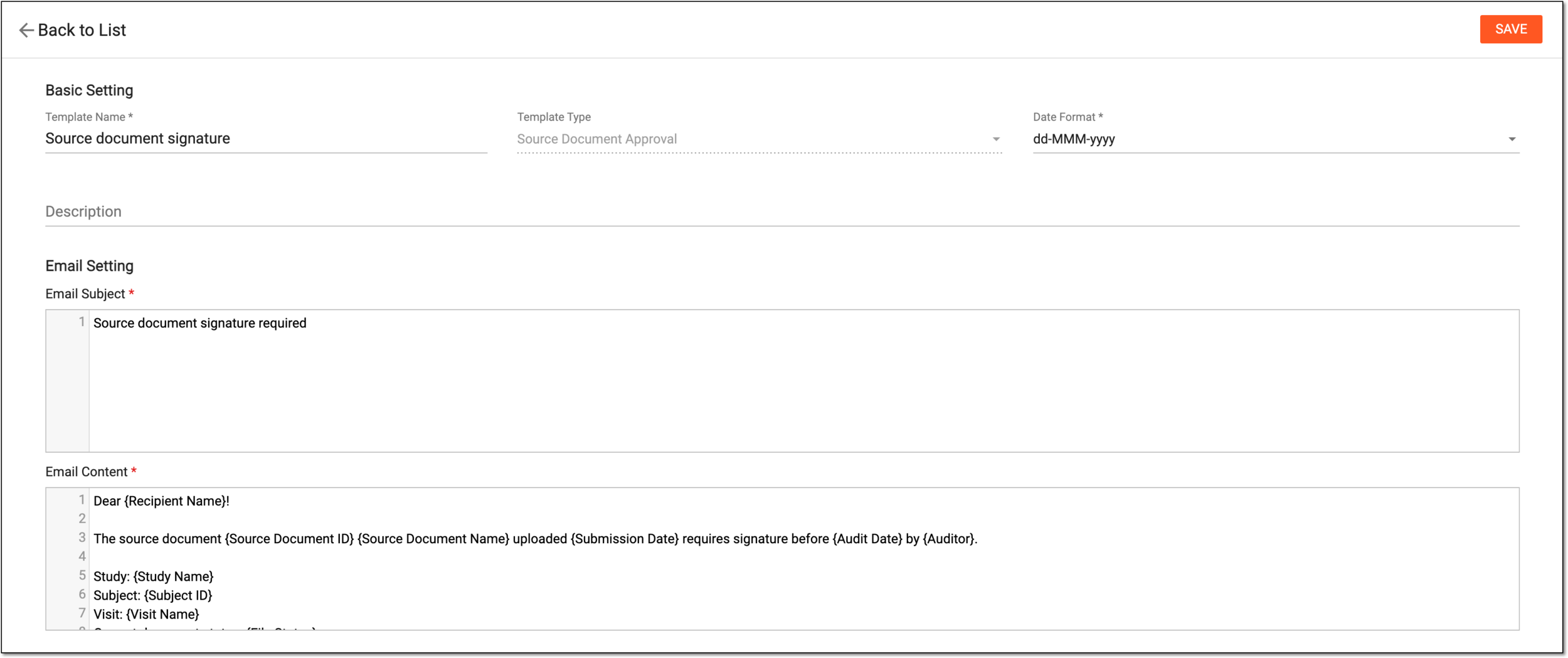This screenshot has width=1568, height=658.
Task: Click 'Study: {Study Name}' line
Action: point(154,576)
